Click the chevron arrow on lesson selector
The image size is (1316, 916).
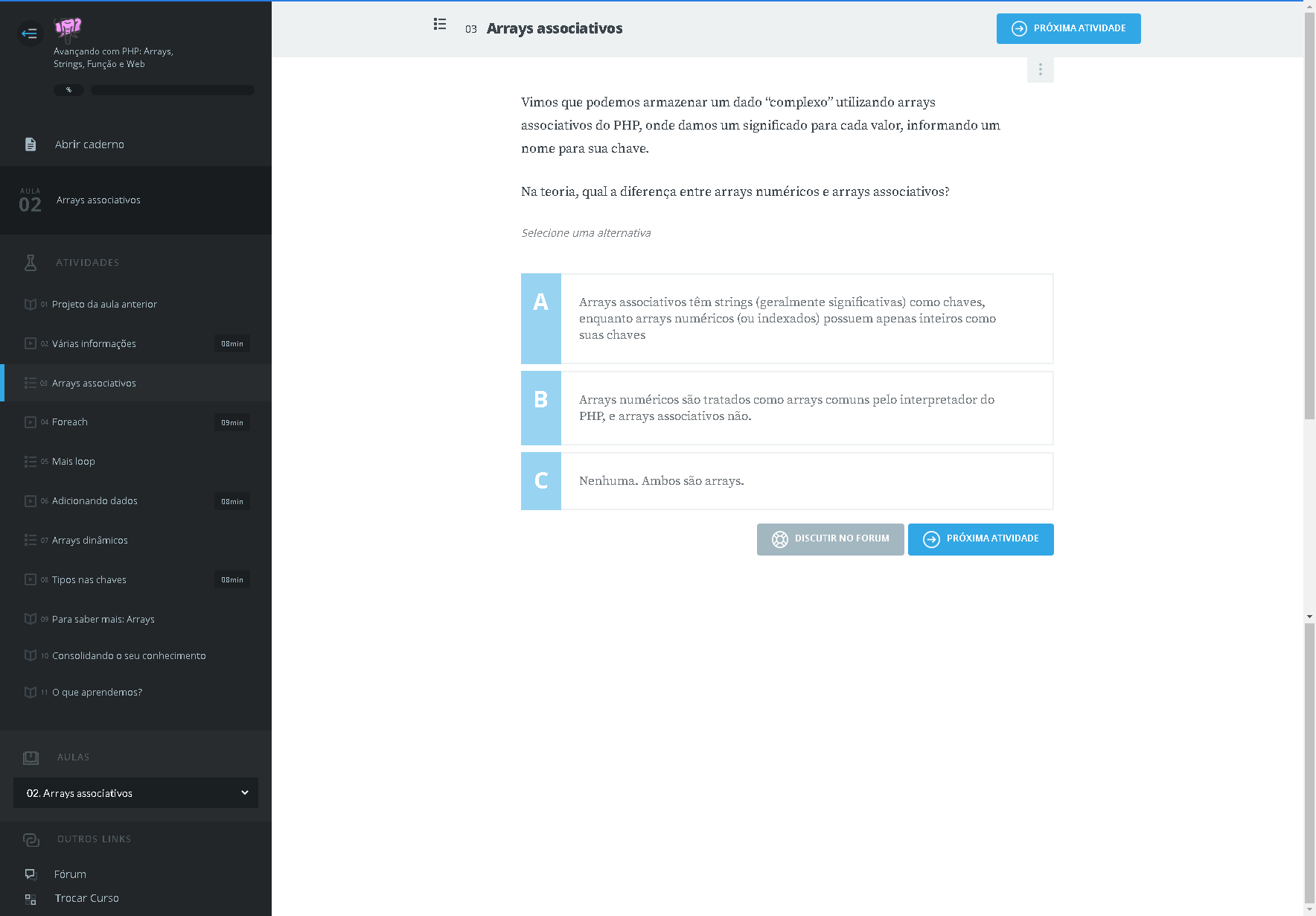click(x=245, y=793)
